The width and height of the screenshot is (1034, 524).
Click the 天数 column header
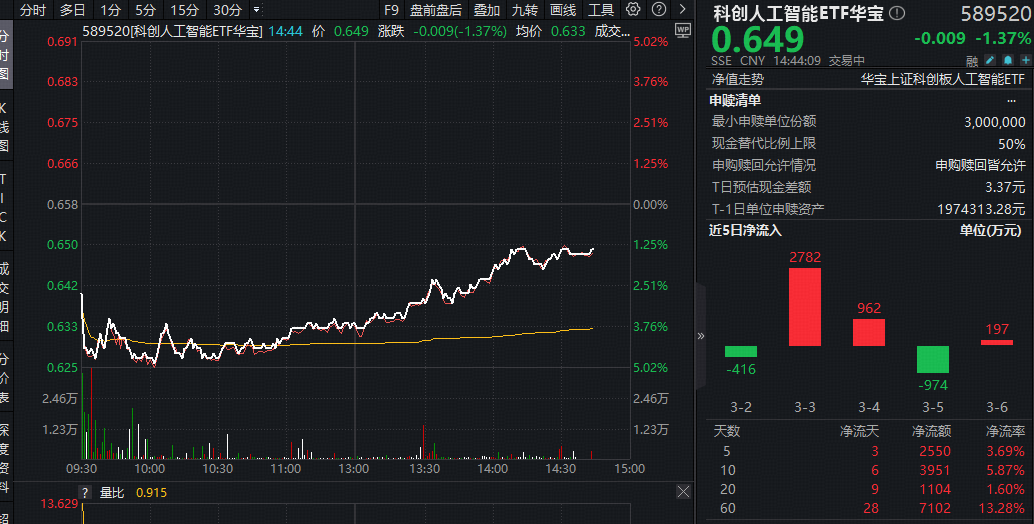coord(727,431)
